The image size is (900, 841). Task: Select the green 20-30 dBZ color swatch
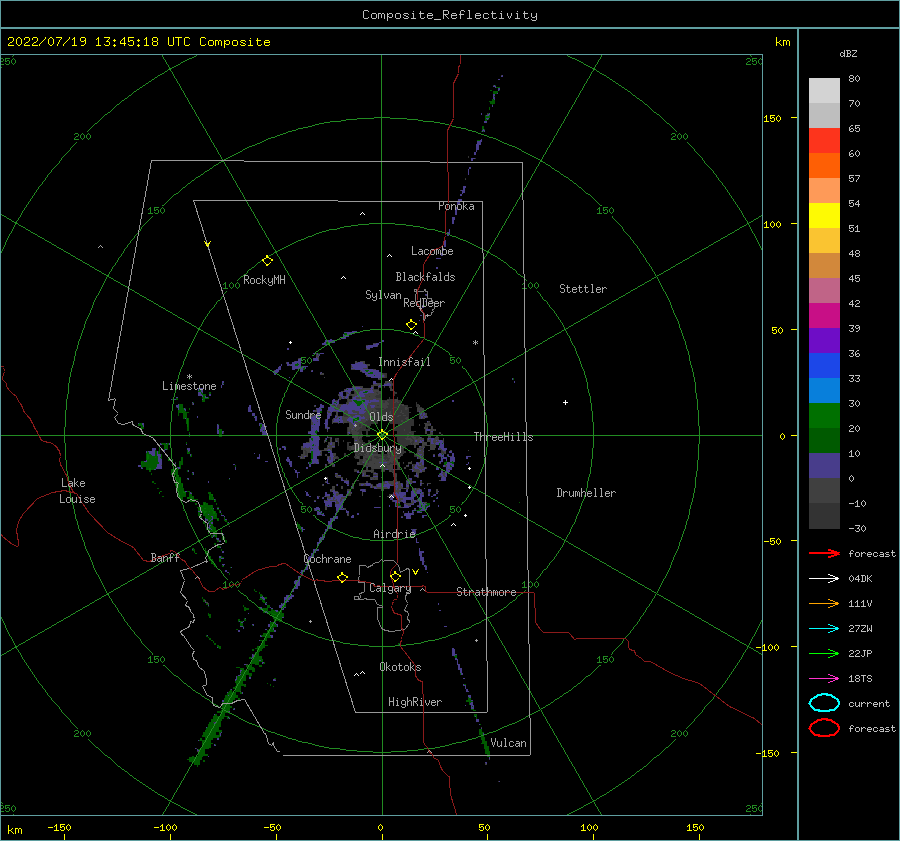click(824, 416)
